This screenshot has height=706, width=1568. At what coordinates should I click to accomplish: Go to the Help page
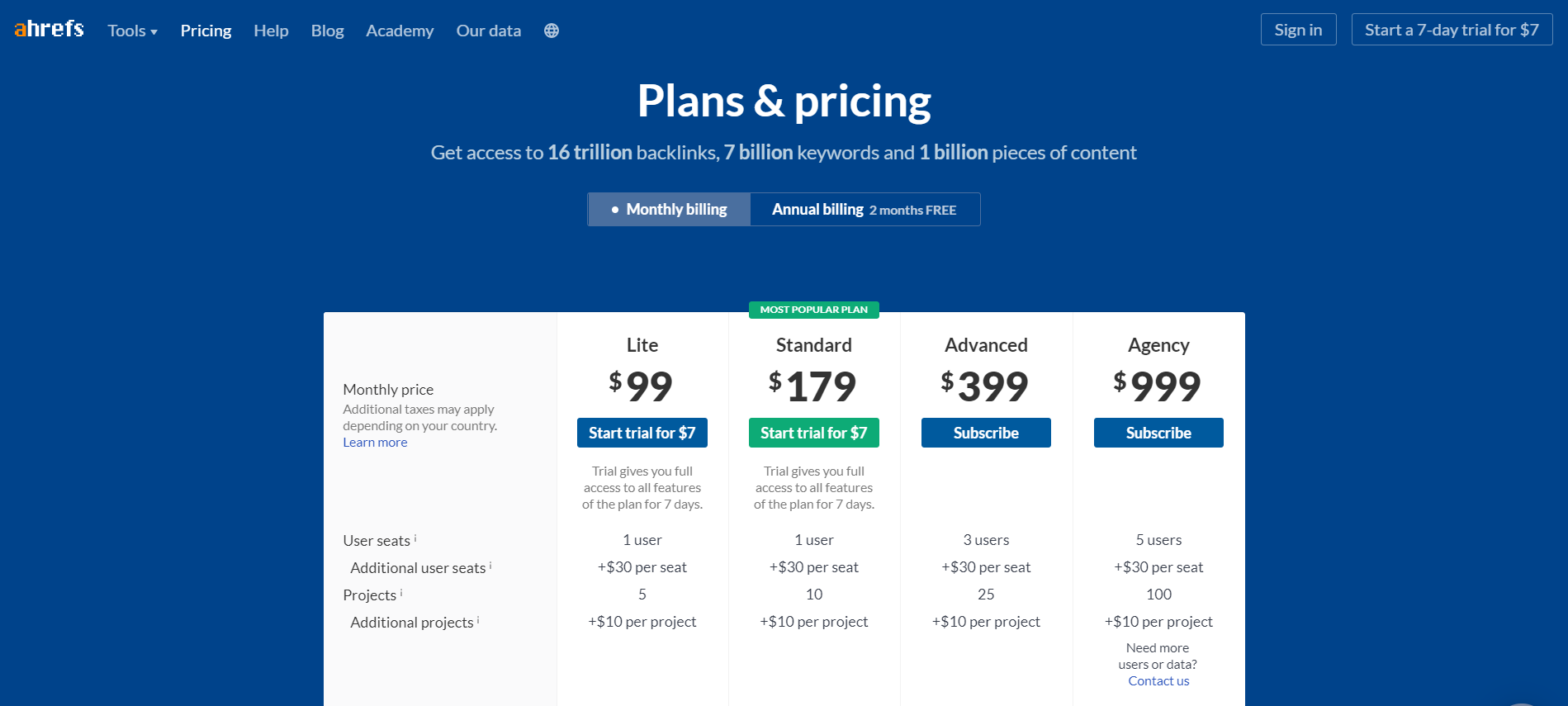point(271,31)
